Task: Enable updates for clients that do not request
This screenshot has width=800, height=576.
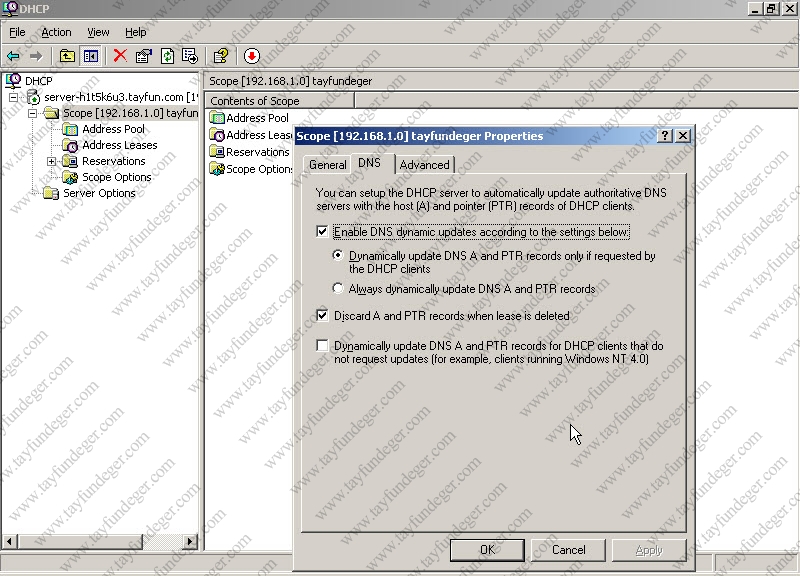Action: (322, 345)
